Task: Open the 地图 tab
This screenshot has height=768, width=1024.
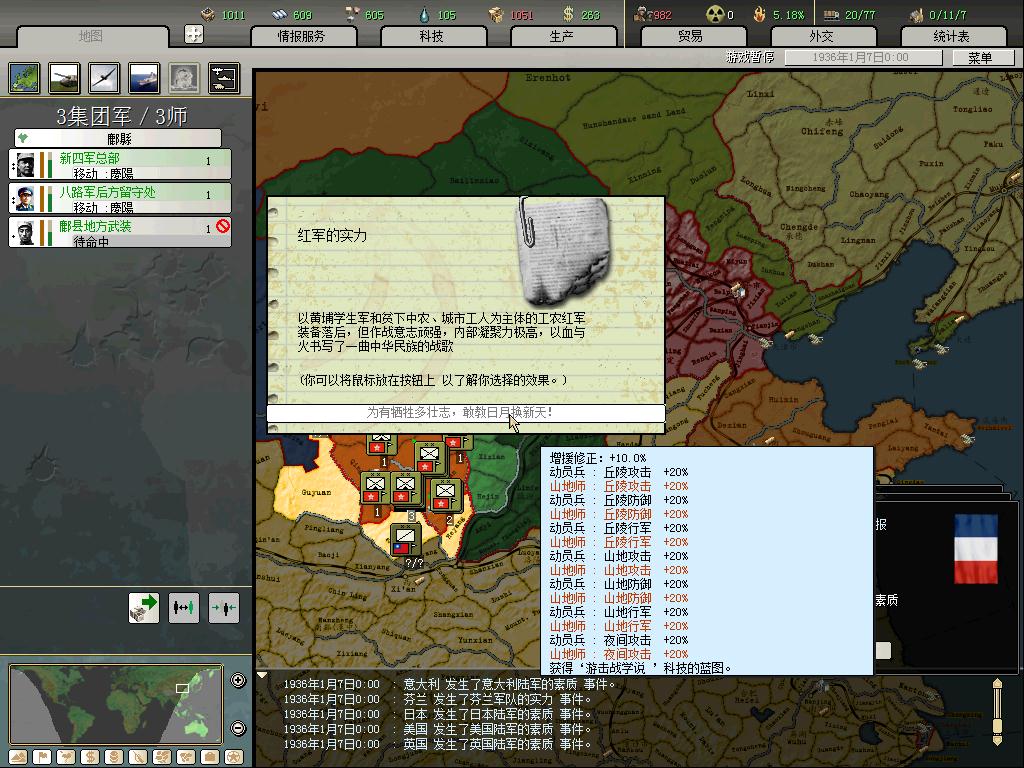Action: (91, 36)
